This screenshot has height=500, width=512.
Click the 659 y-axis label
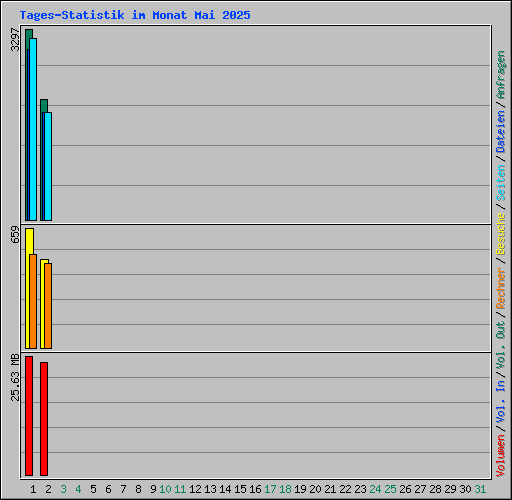click(x=15, y=234)
